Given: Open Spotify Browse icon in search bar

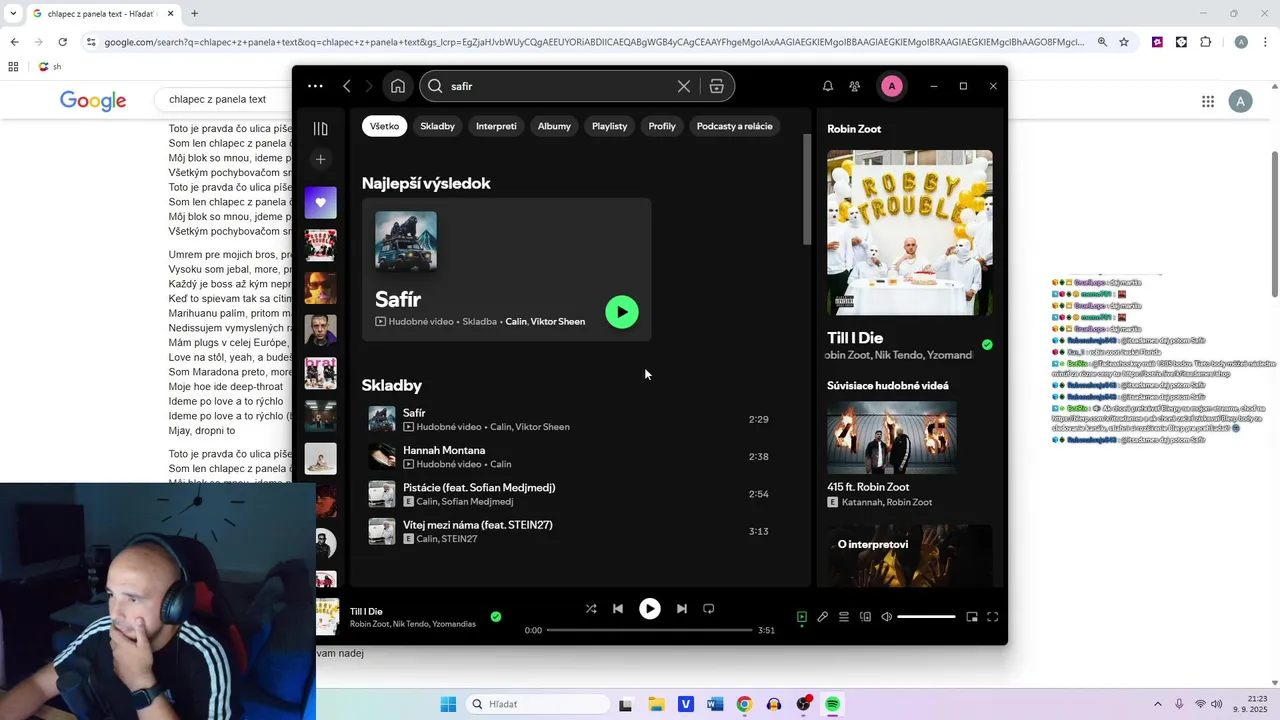Looking at the screenshot, I should [716, 86].
